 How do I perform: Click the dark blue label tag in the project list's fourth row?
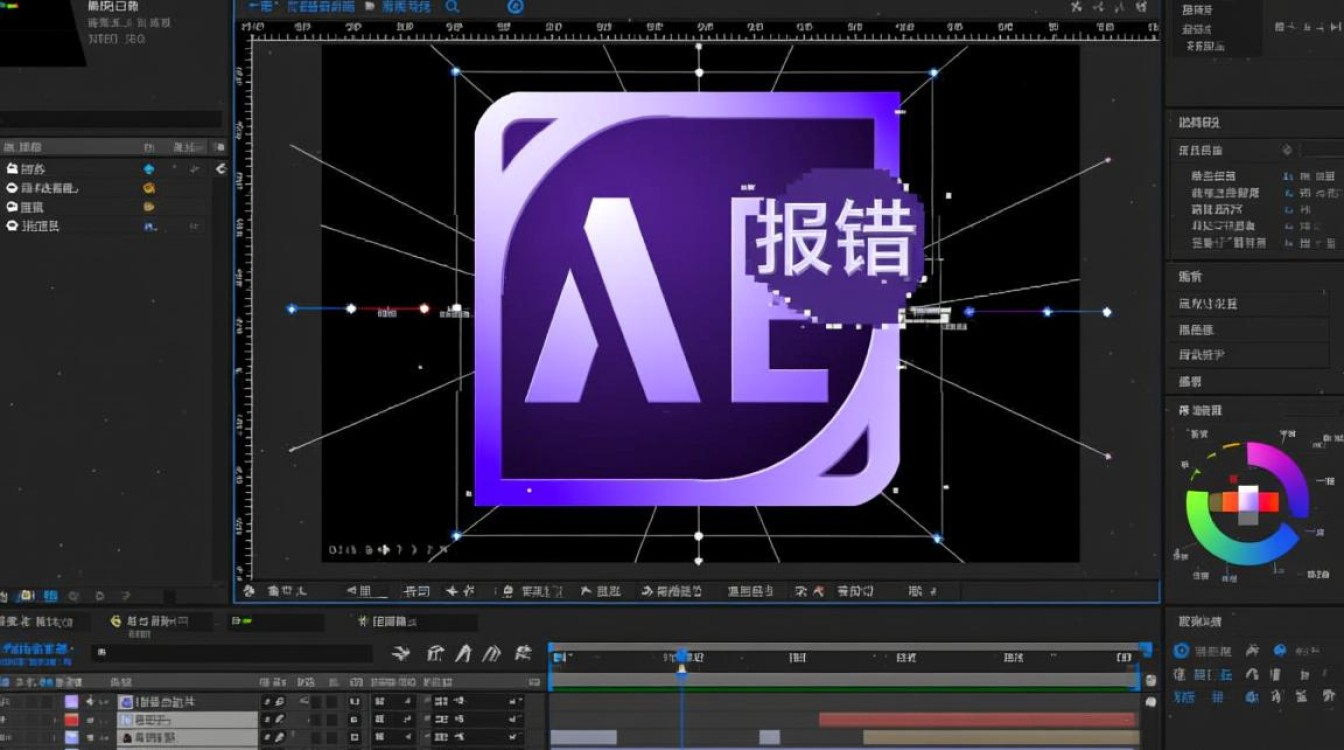150,227
